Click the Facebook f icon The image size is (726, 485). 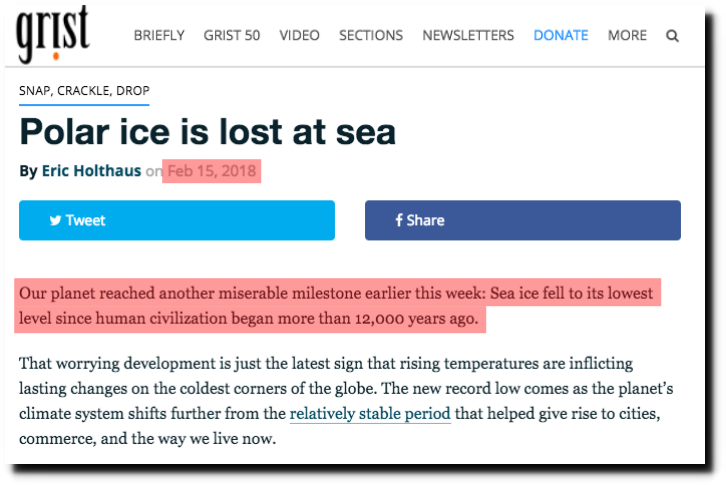pyautogui.click(x=399, y=220)
